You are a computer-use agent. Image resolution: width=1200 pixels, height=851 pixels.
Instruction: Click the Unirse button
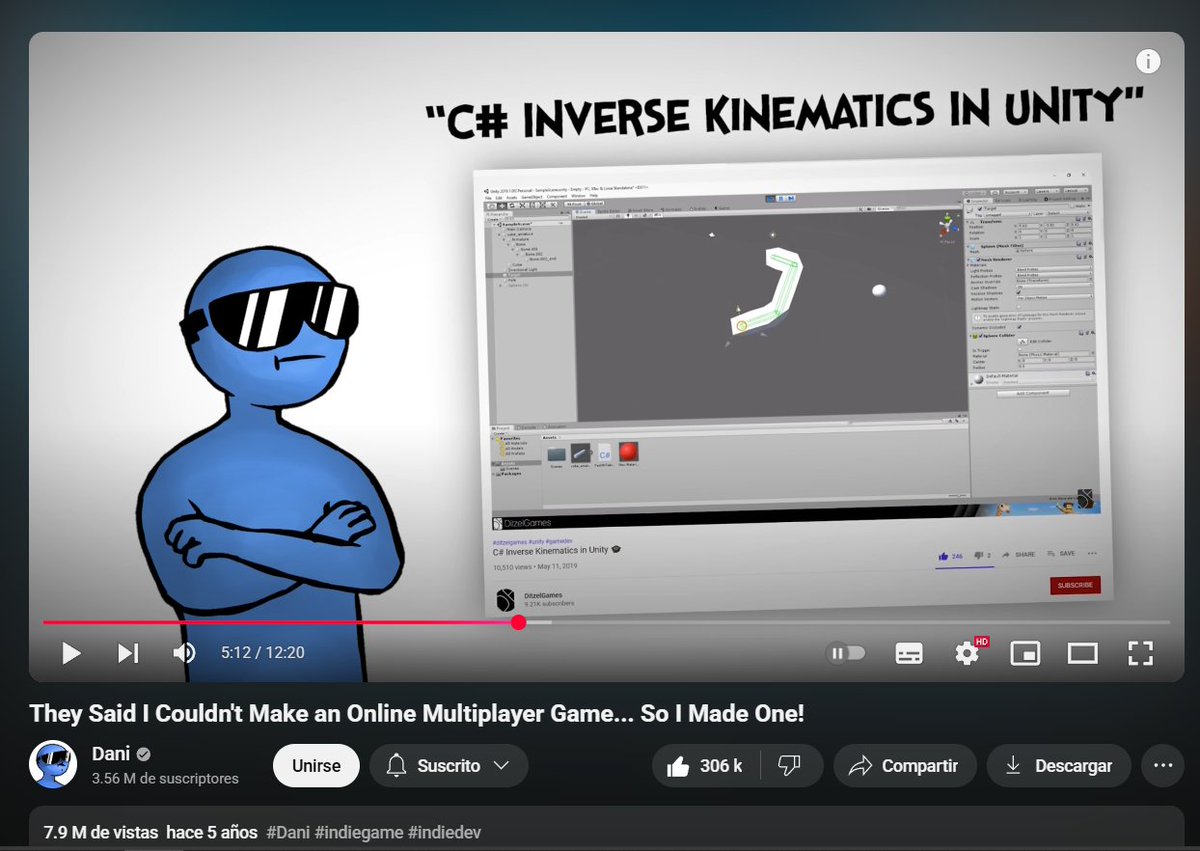pos(316,766)
